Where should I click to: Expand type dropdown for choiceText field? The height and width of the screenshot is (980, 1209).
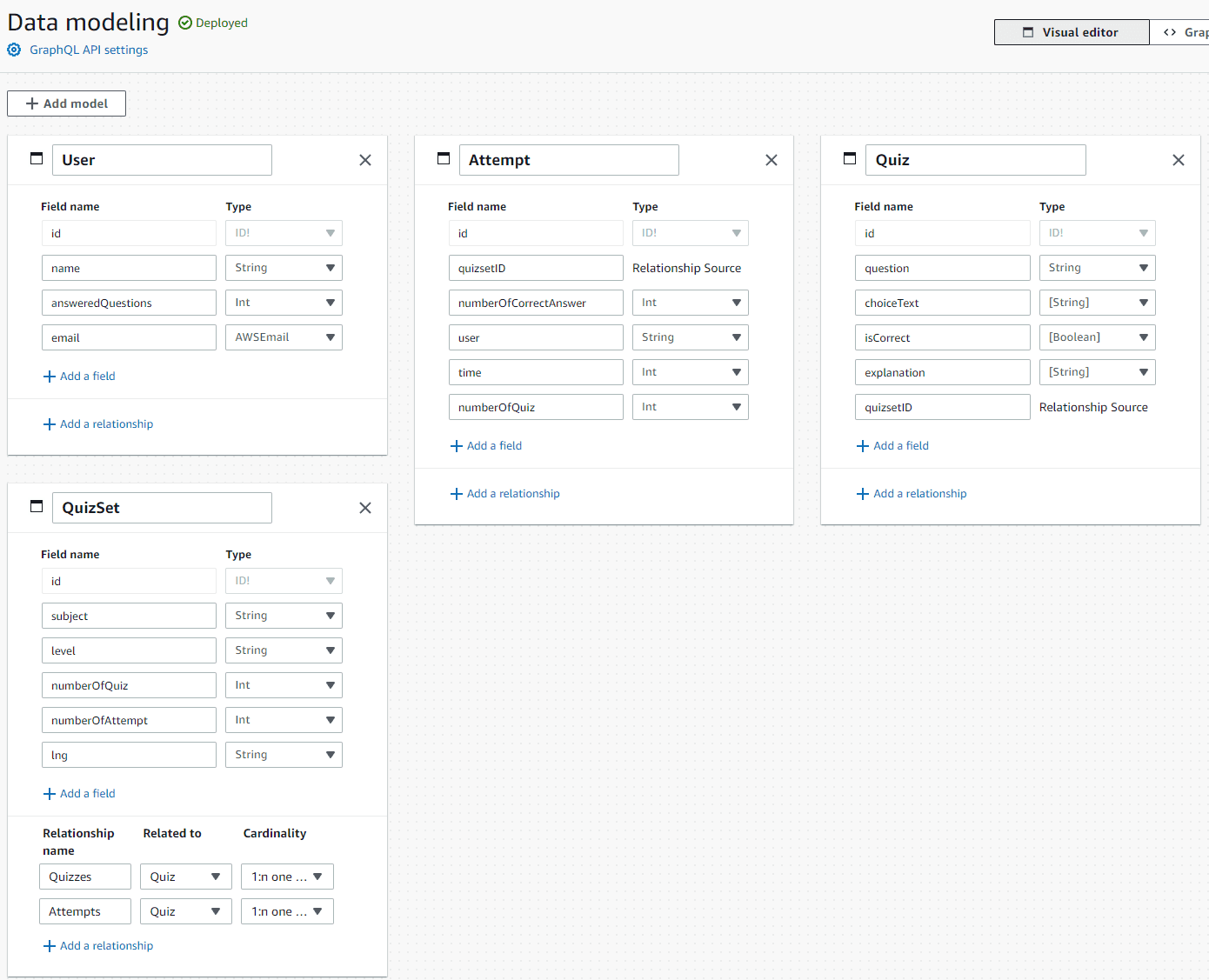(x=1097, y=303)
